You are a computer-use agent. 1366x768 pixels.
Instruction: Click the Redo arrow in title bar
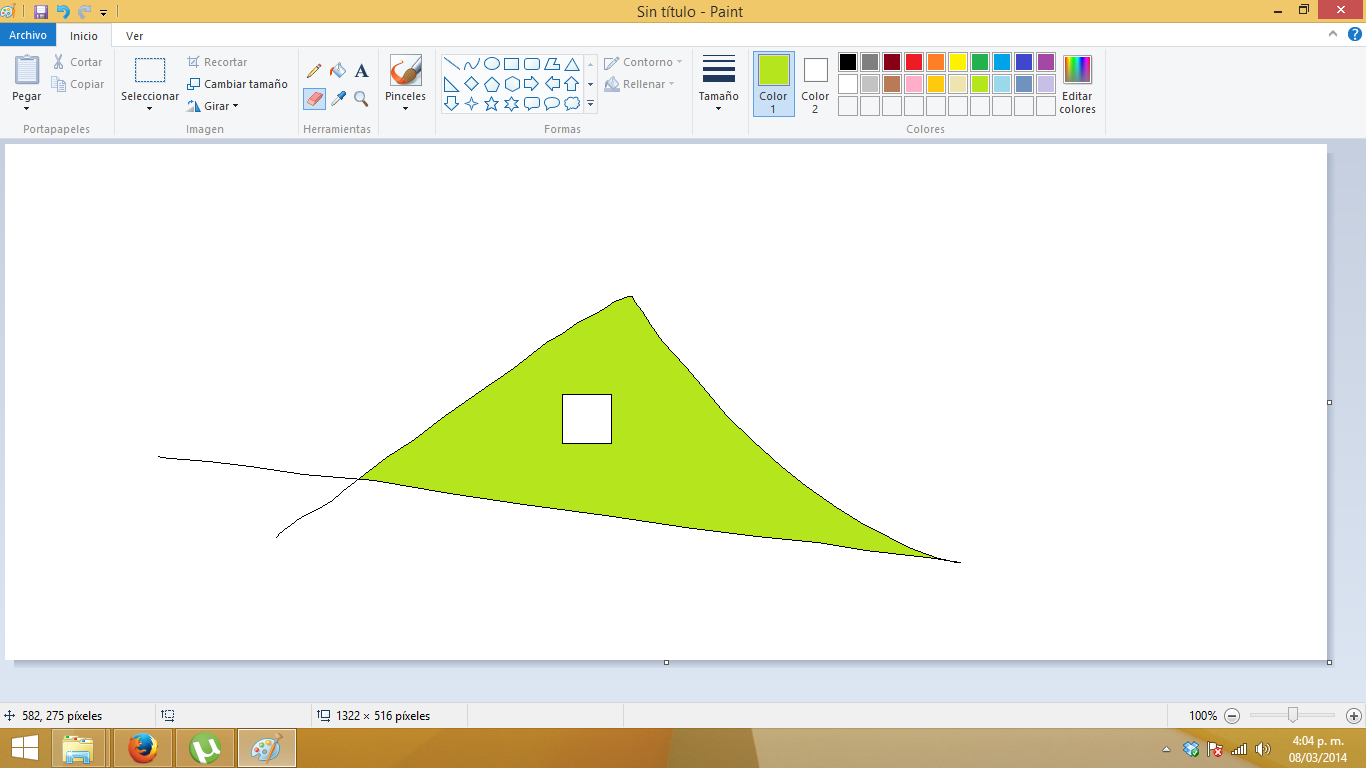[x=84, y=12]
